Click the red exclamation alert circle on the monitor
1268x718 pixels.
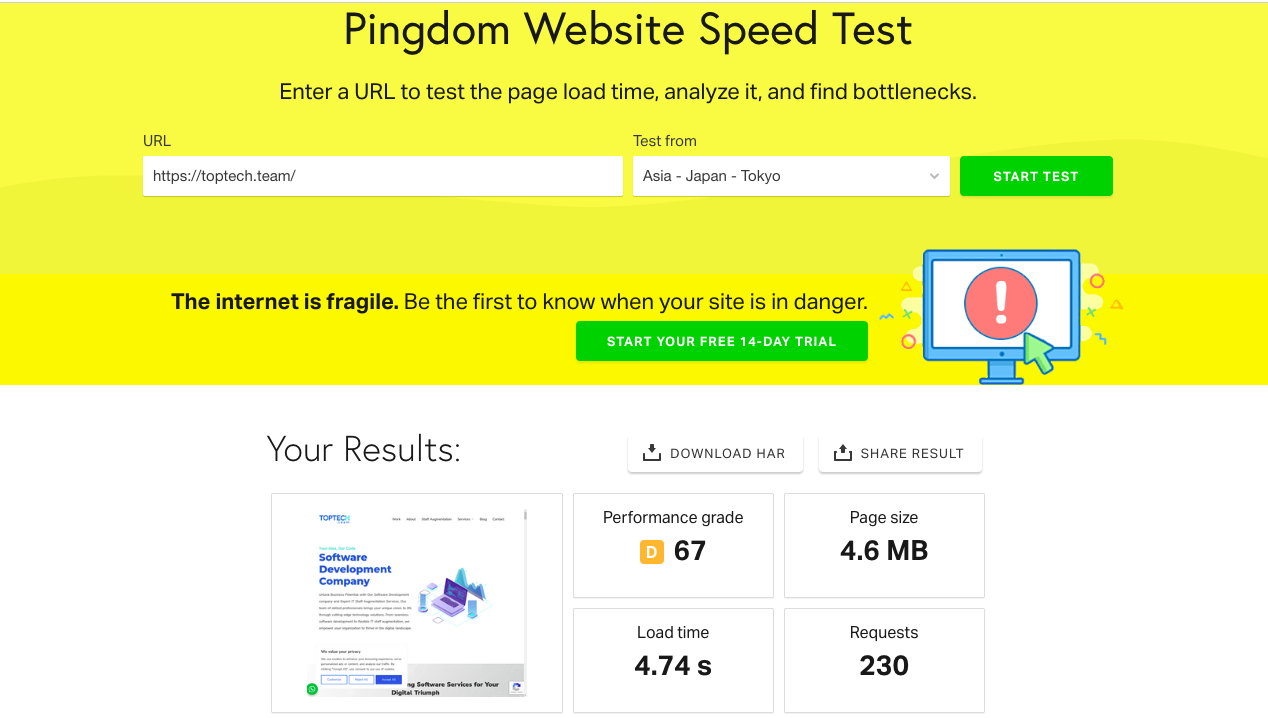(1000, 301)
